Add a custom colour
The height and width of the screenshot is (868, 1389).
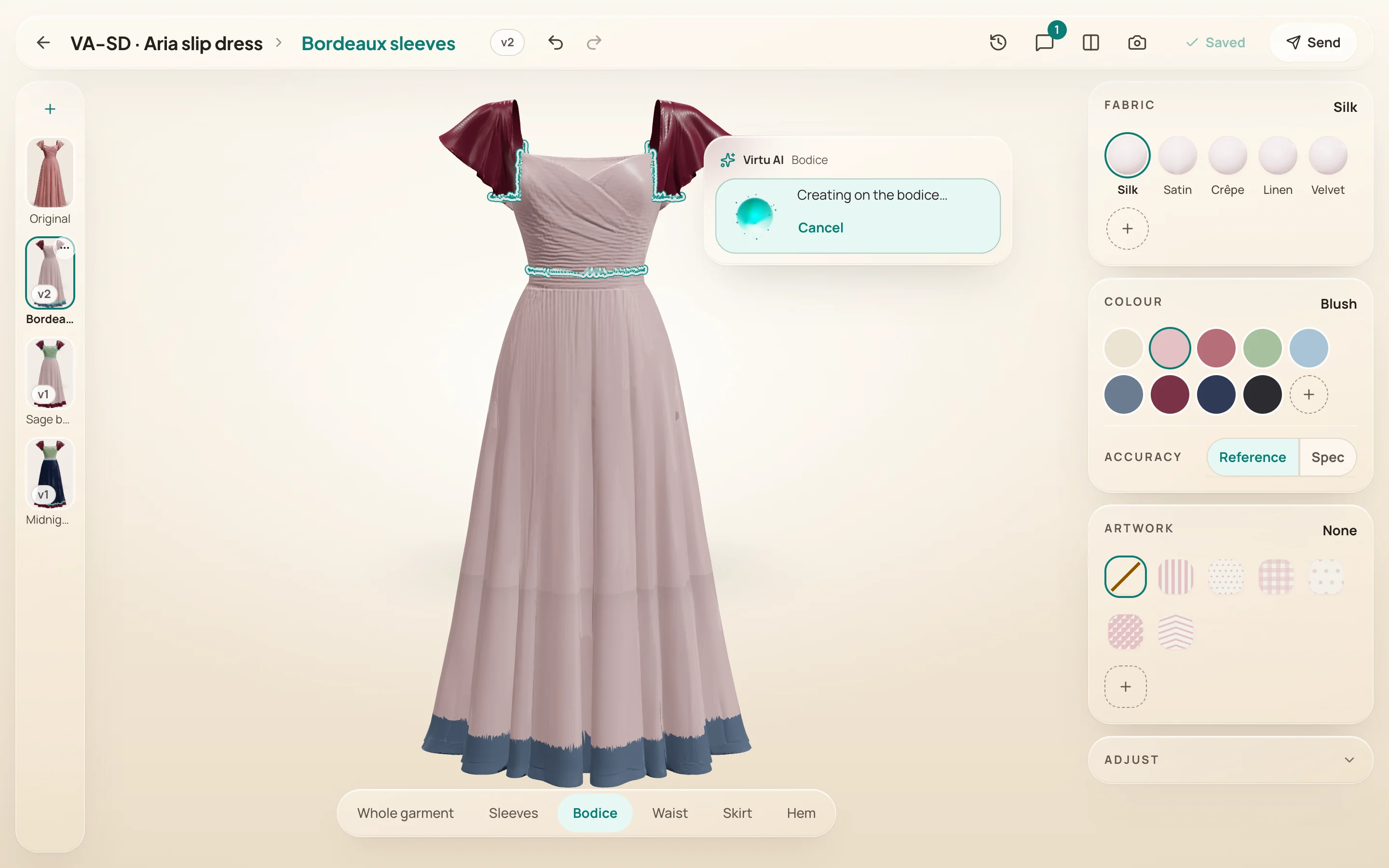tap(1308, 394)
